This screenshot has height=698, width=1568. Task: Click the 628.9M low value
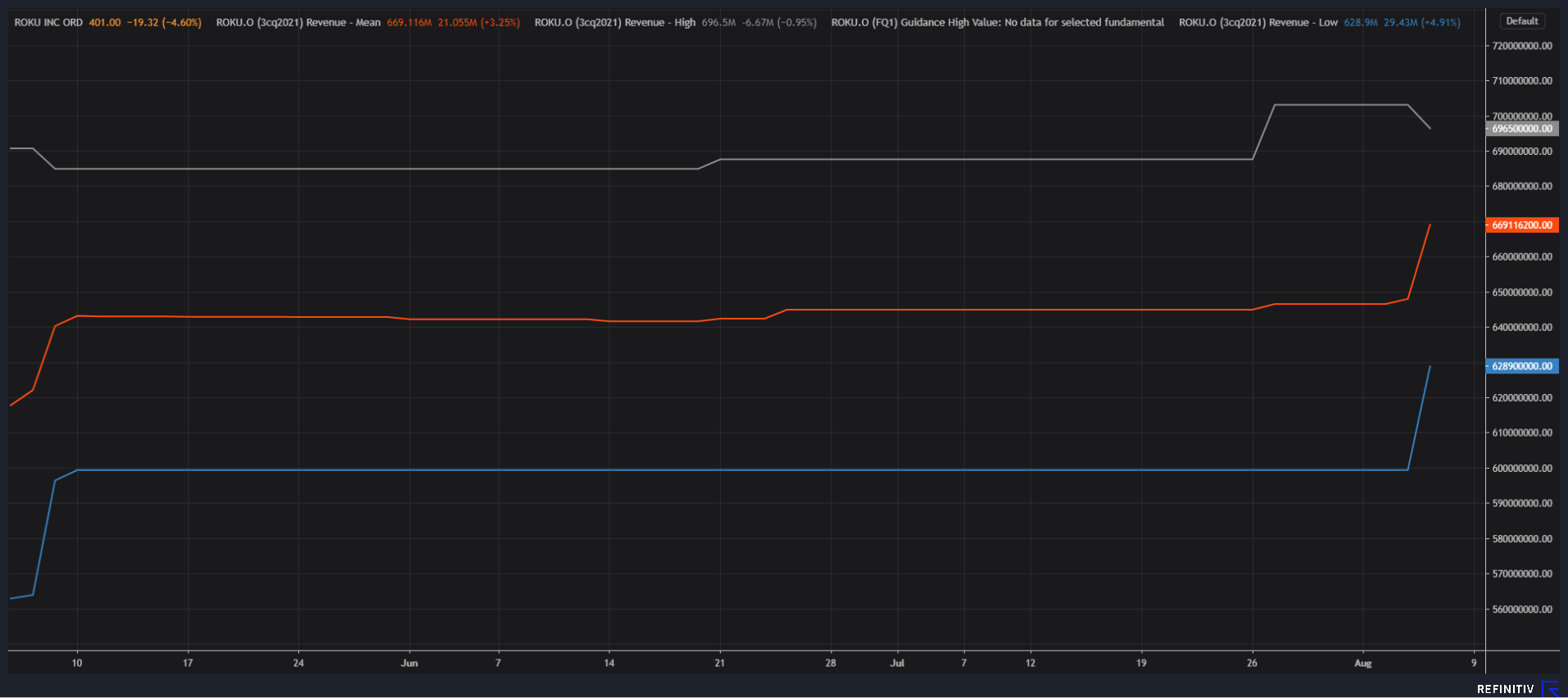click(x=1361, y=23)
